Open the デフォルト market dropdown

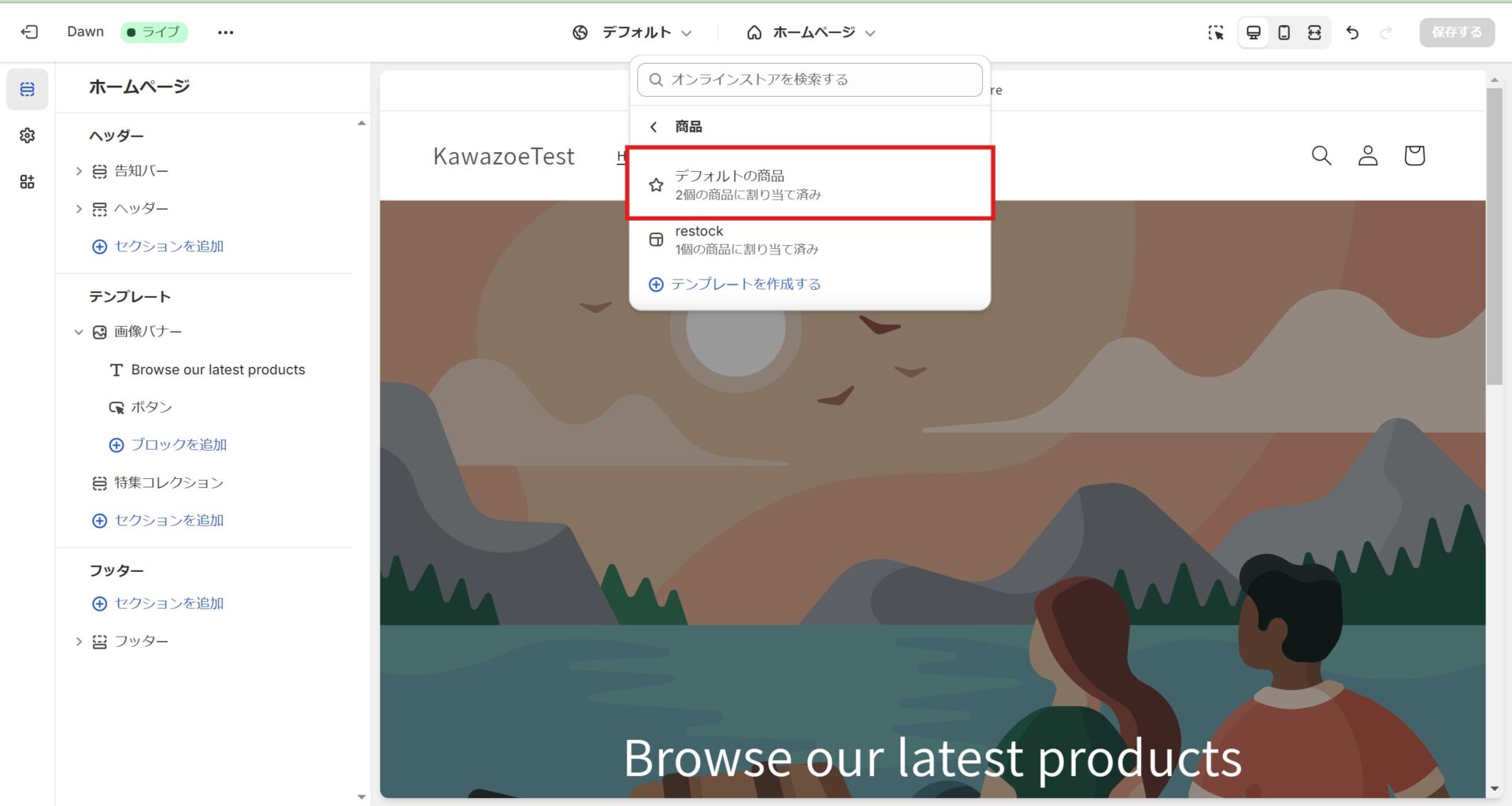tap(633, 32)
